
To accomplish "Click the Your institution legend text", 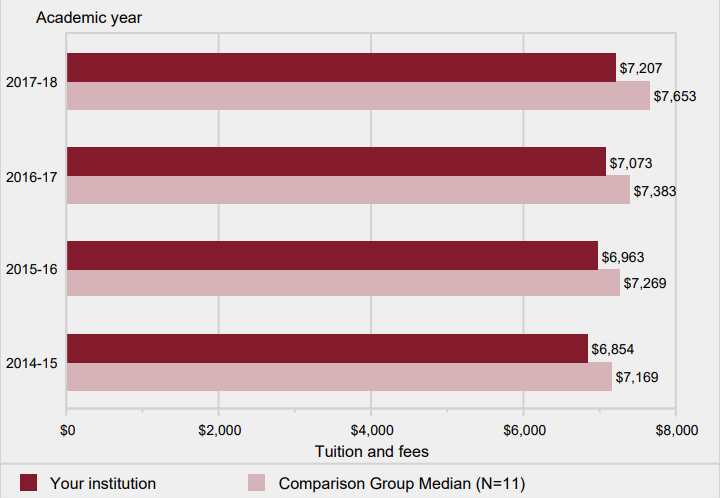I will (x=103, y=483).
